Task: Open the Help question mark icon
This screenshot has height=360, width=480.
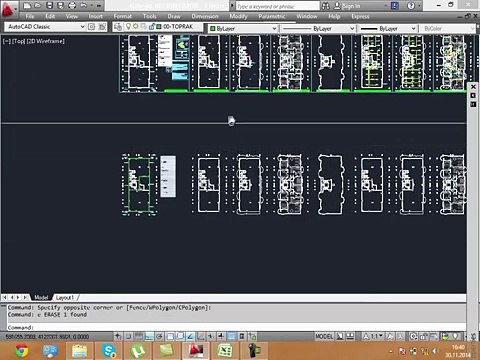Action: point(411,6)
